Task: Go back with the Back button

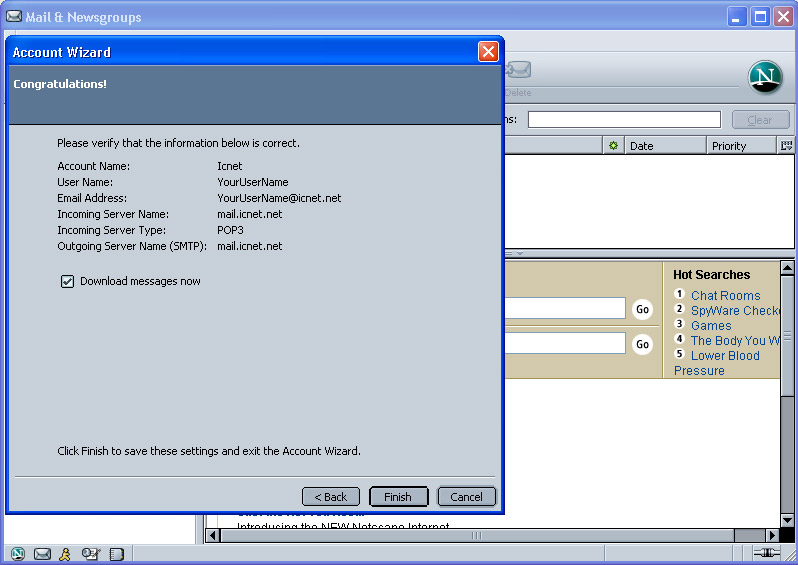Action: 331,497
